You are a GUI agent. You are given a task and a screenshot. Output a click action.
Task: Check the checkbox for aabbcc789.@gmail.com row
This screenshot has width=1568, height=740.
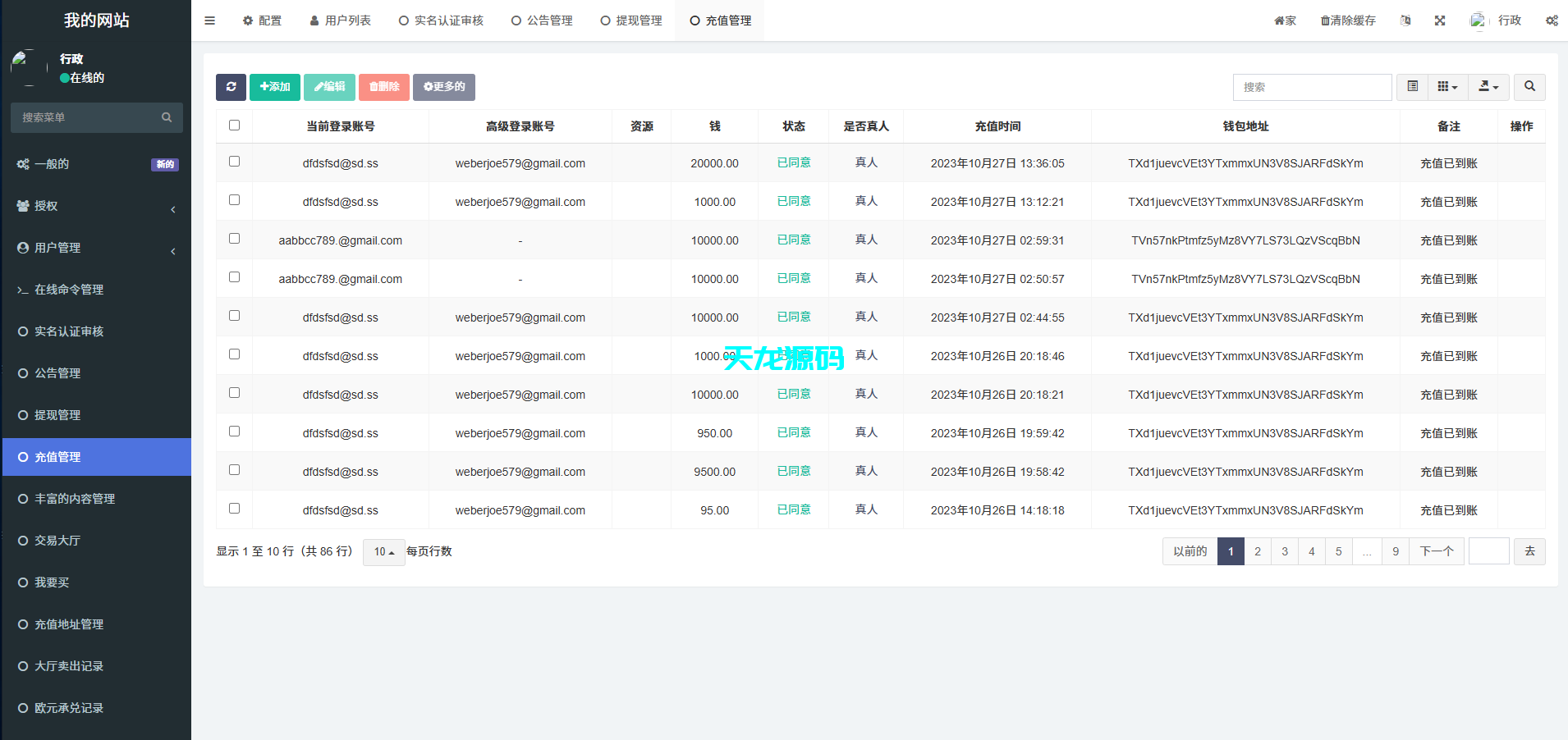pyautogui.click(x=234, y=238)
